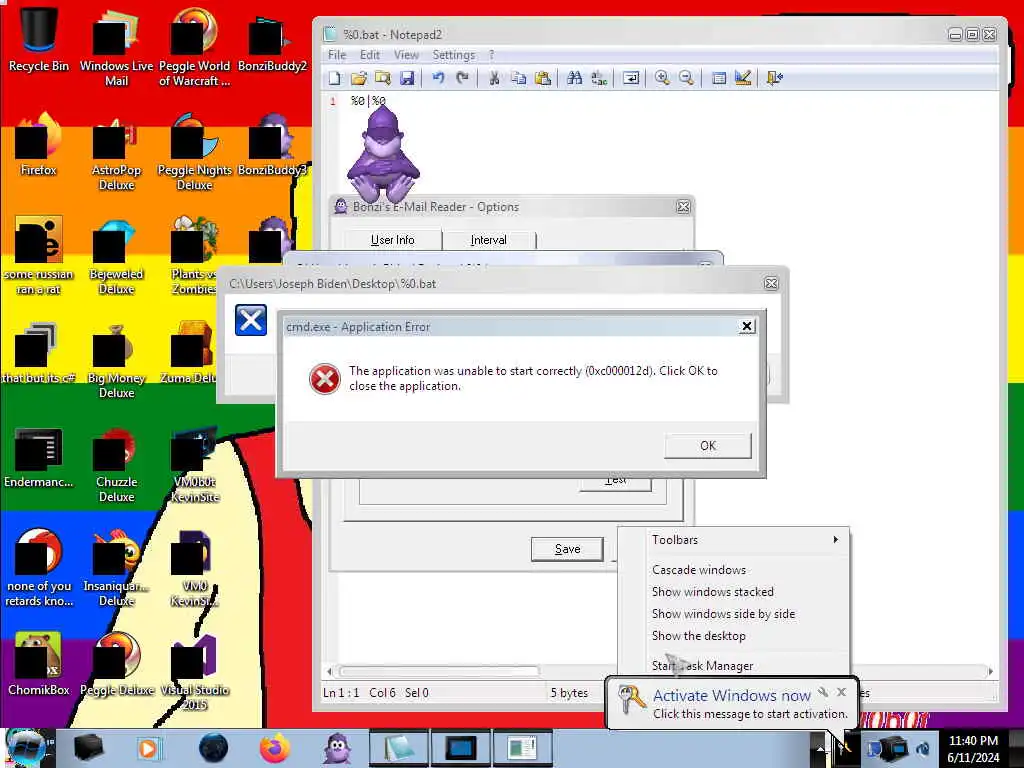Click Save in Bonzi's E-Mail Reader Options
Viewport: 1024px width, 768px height.
[567, 549]
